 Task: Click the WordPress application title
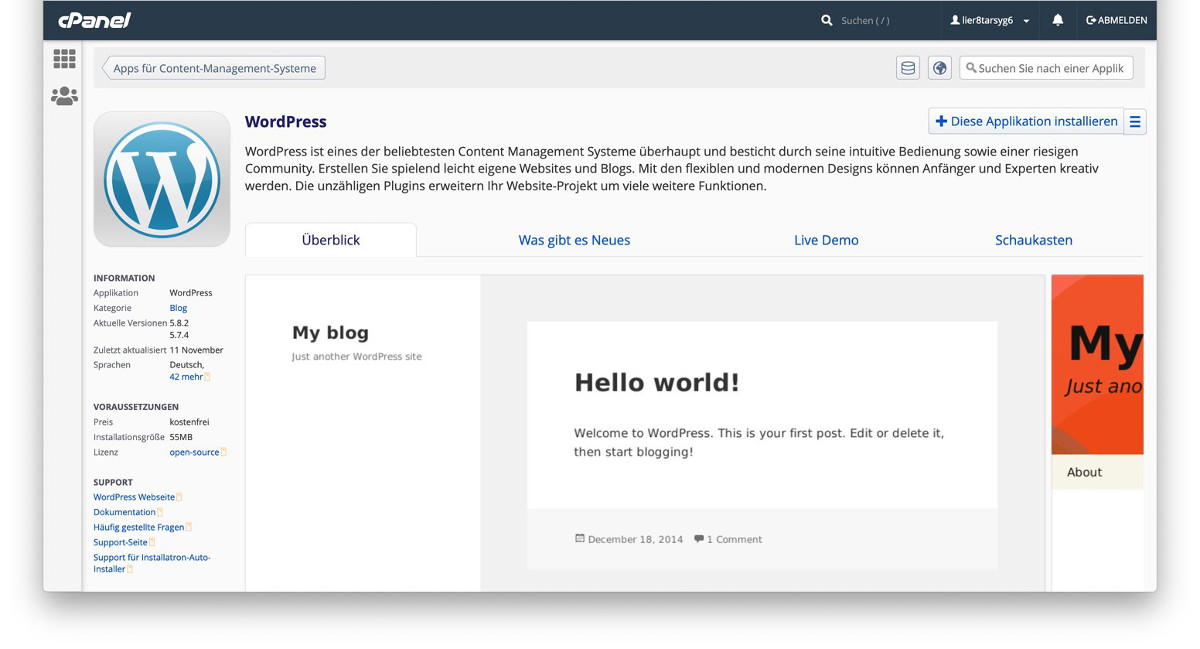(x=286, y=122)
